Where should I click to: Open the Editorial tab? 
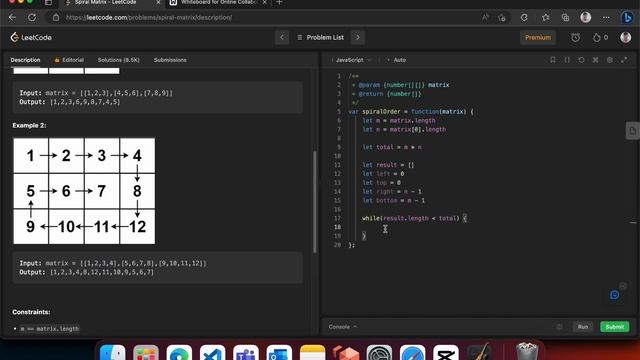[x=69, y=60]
